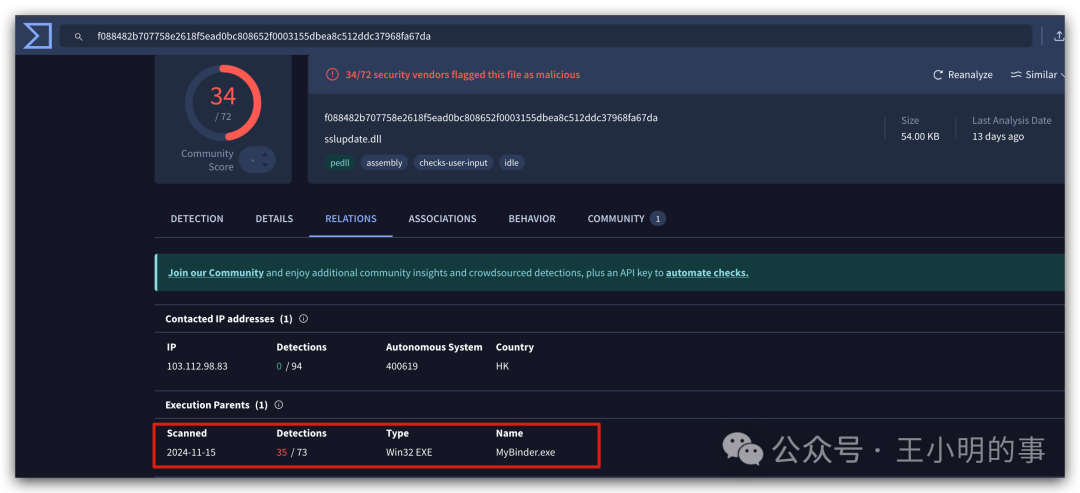Click the Reanalyze refresh icon
The width and height of the screenshot is (1080, 493).
pos(937,74)
